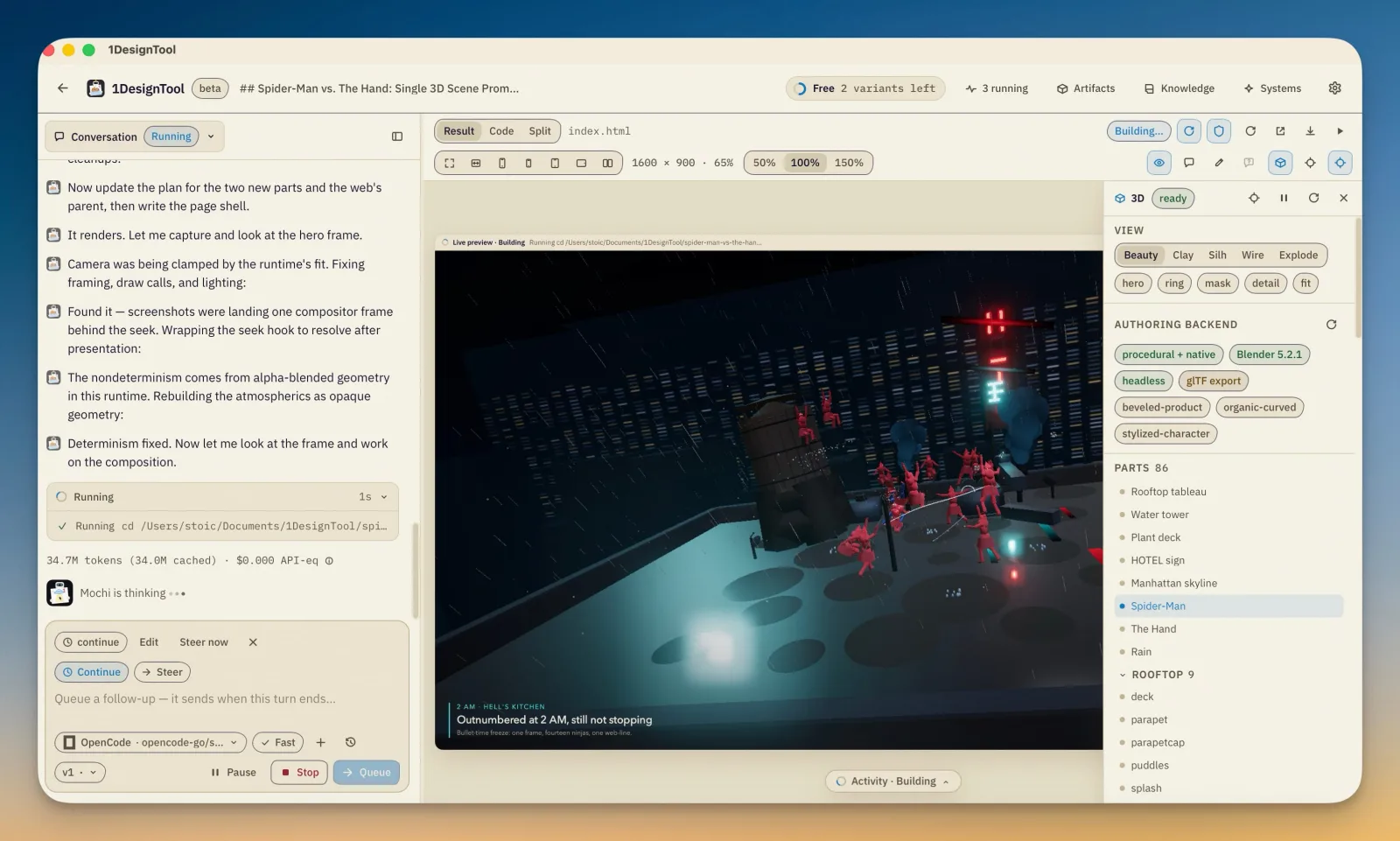Toggle the eye visibility button in preview toolbar
Viewport: 1400px width, 841px height.
(x=1159, y=163)
